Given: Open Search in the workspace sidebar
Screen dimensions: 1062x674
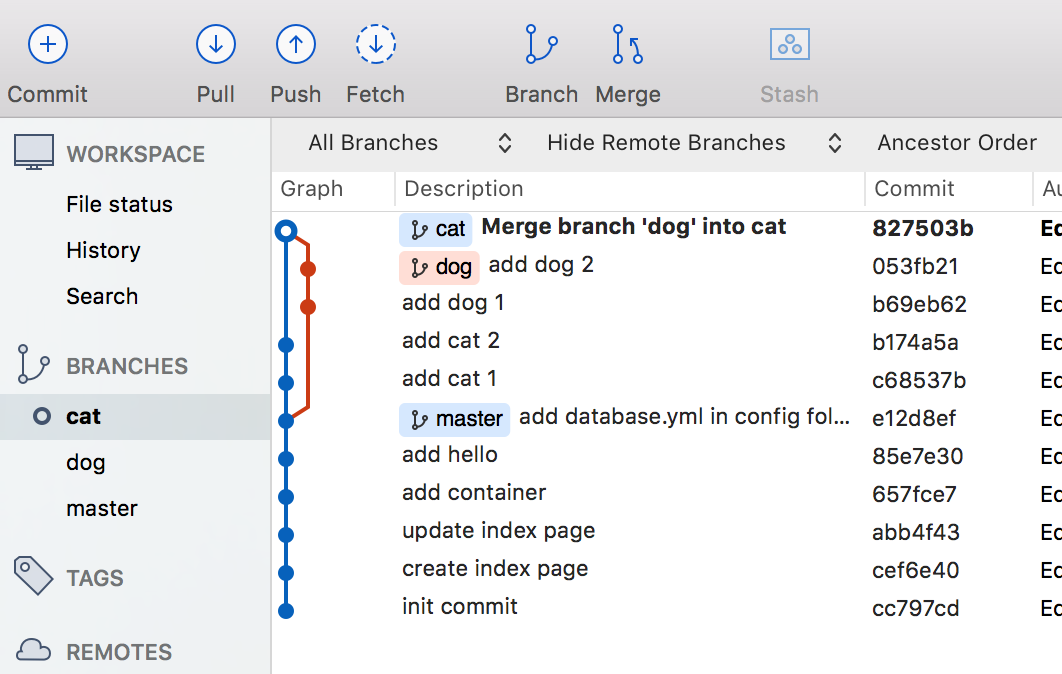Looking at the screenshot, I should [x=102, y=296].
